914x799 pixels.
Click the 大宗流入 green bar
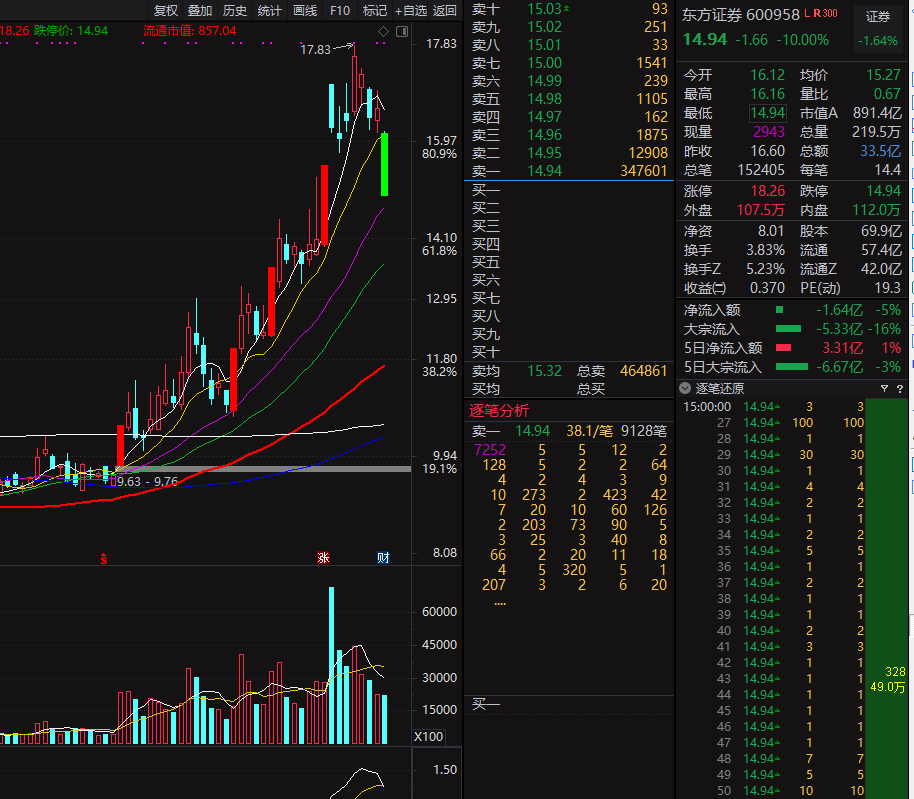(x=788, y=329)
